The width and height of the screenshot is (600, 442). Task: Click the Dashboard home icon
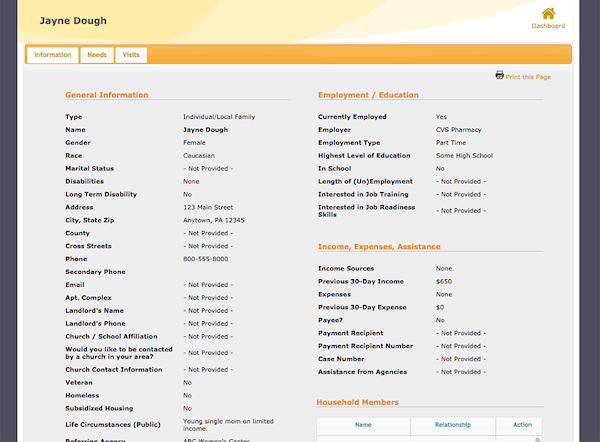point(548,13)
